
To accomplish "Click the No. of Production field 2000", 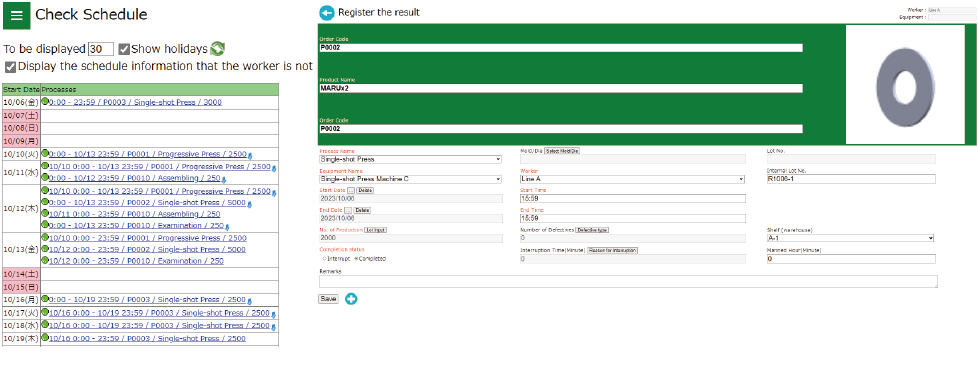I will coord(410,238).
